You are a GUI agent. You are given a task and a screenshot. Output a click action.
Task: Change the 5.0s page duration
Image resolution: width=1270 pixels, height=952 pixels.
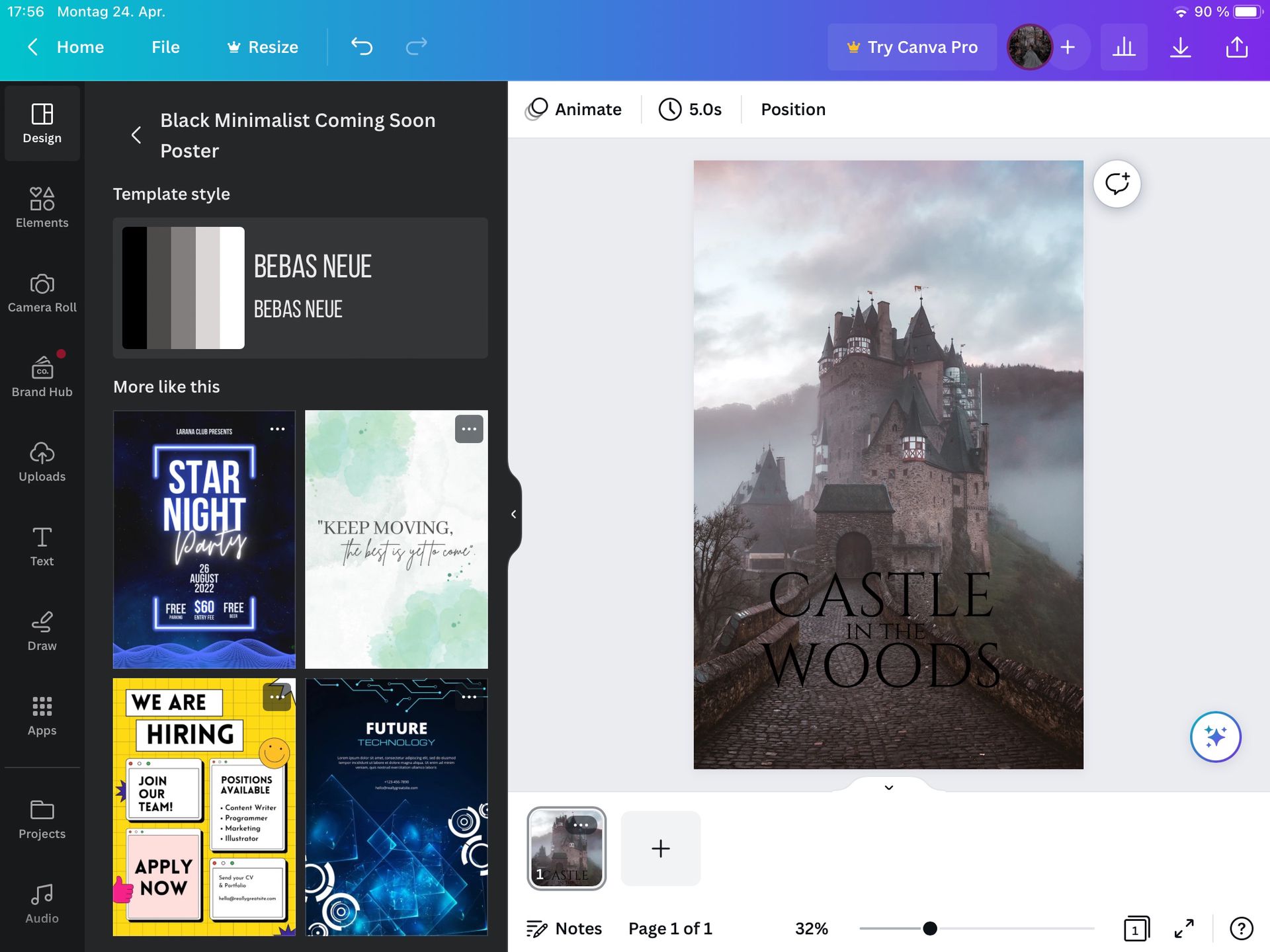(690, 109)
